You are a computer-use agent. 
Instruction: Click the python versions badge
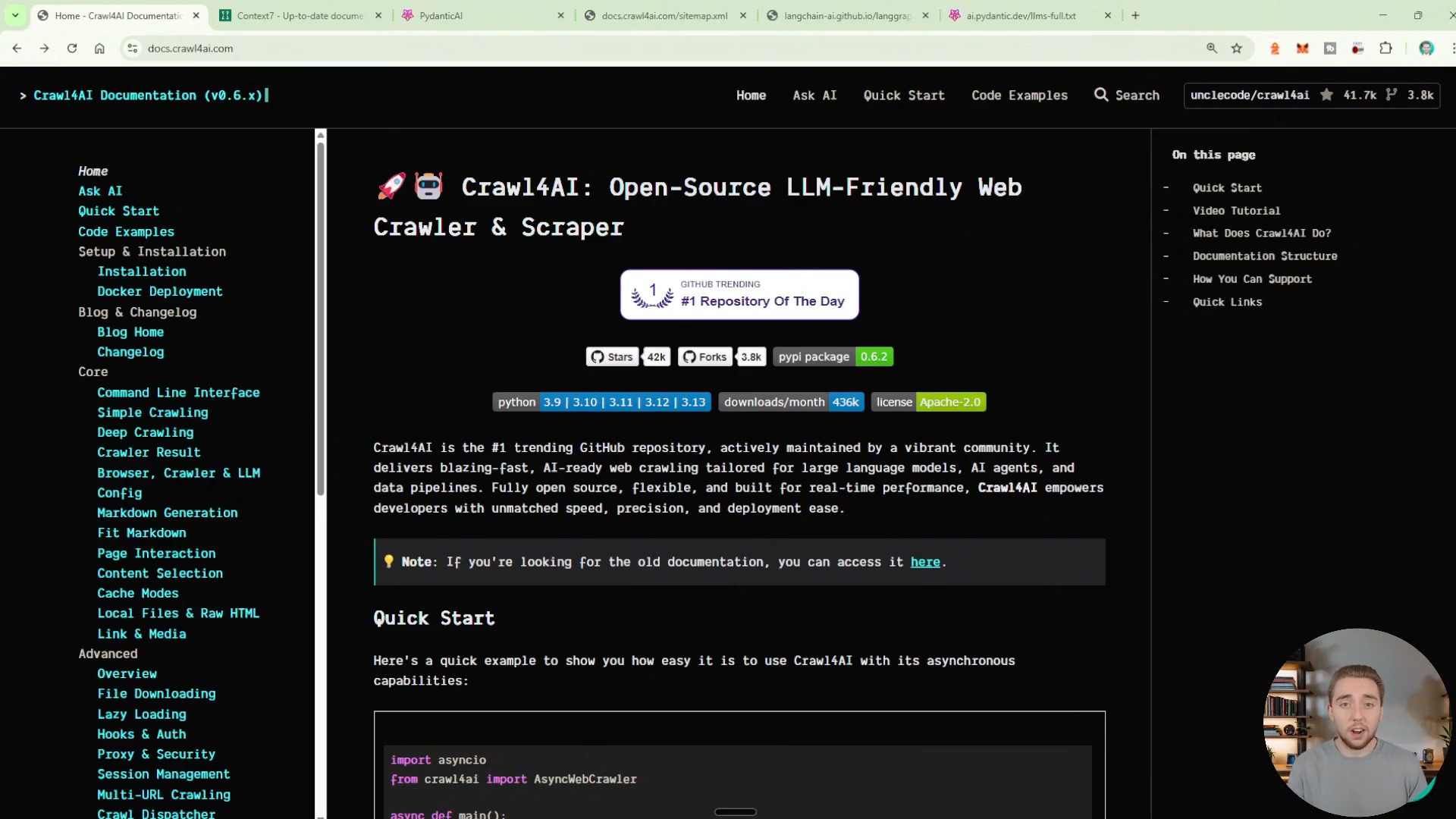tap(601, 403)
